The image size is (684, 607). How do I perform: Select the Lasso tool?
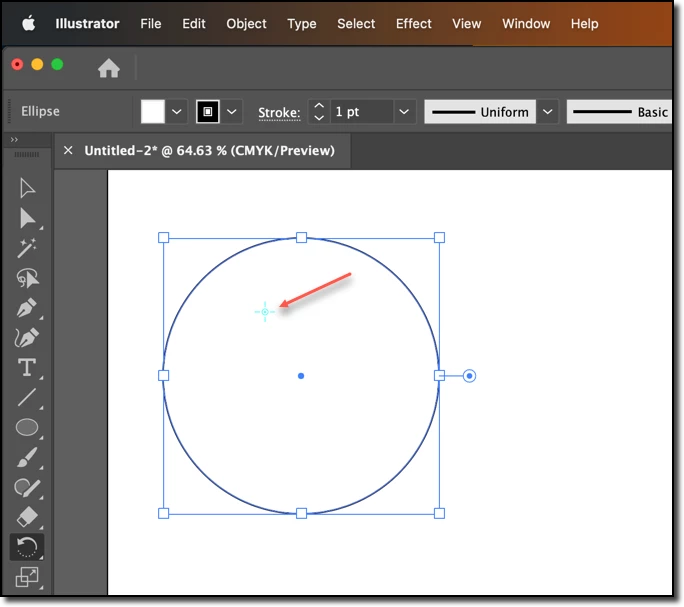(x=27, y=278)
